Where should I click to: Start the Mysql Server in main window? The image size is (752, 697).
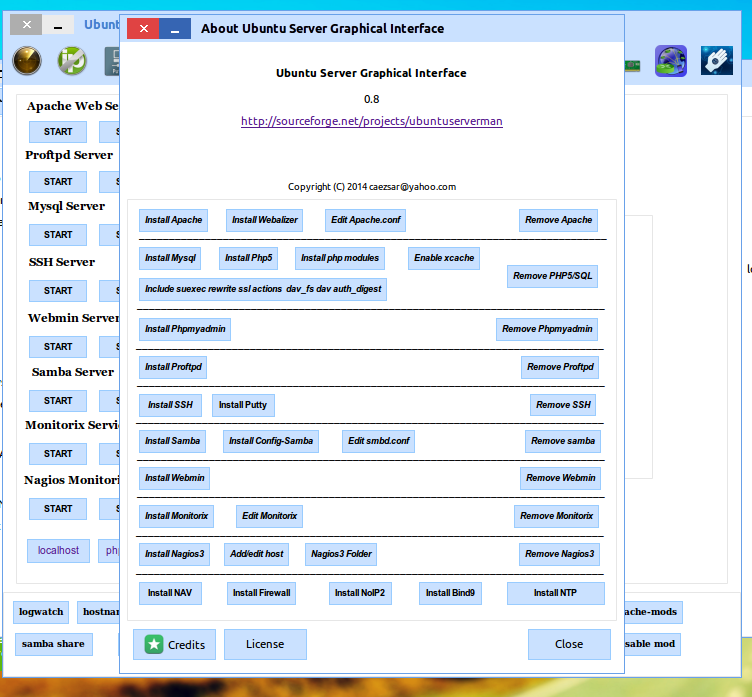58,235
